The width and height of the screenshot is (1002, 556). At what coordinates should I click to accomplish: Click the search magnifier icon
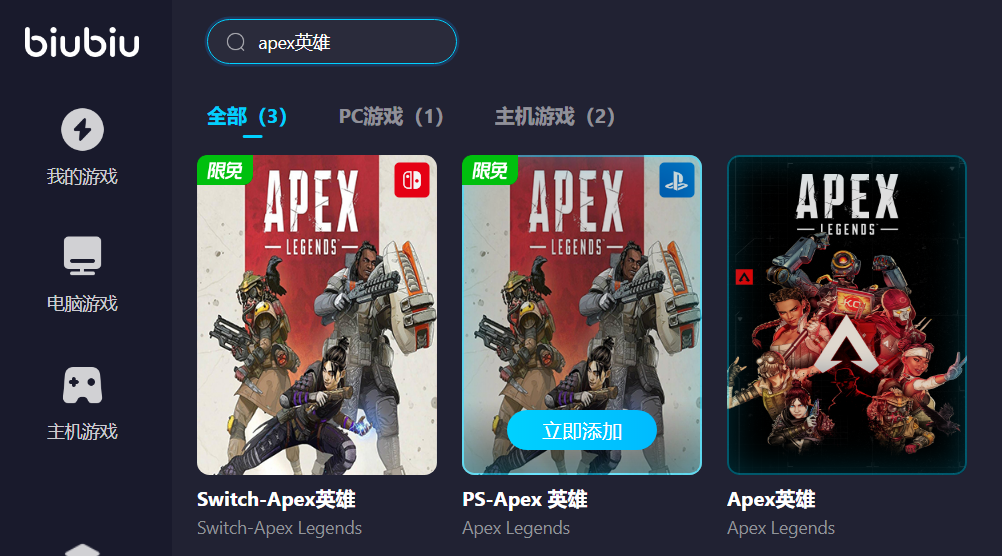(236, 42)
